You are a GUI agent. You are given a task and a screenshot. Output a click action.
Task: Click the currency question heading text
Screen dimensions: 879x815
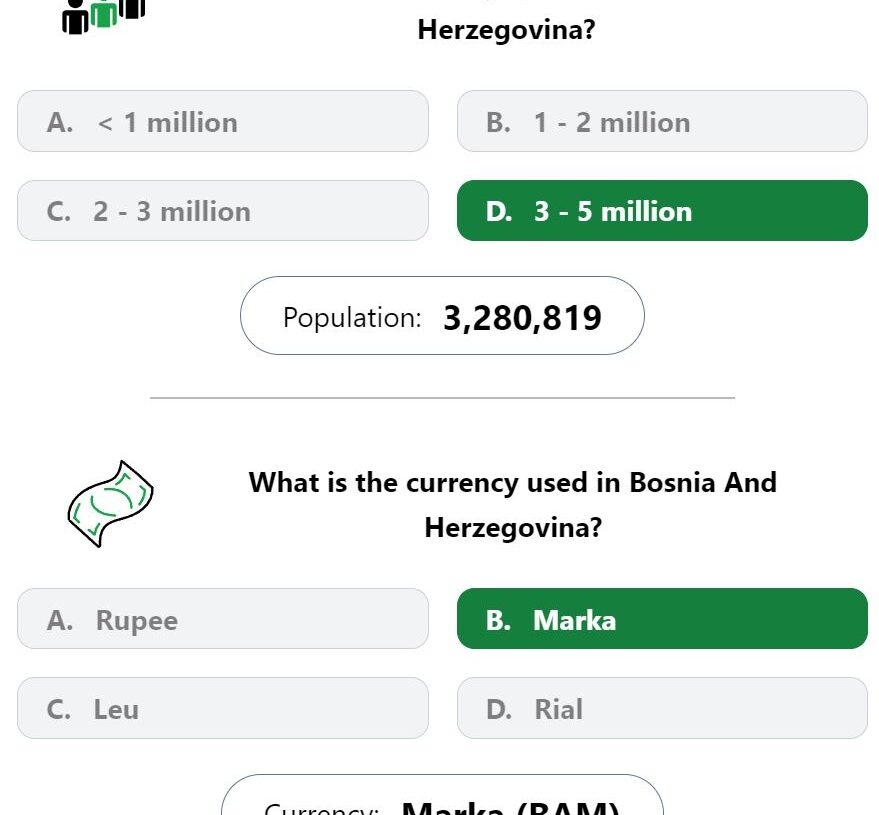point(513,504)
